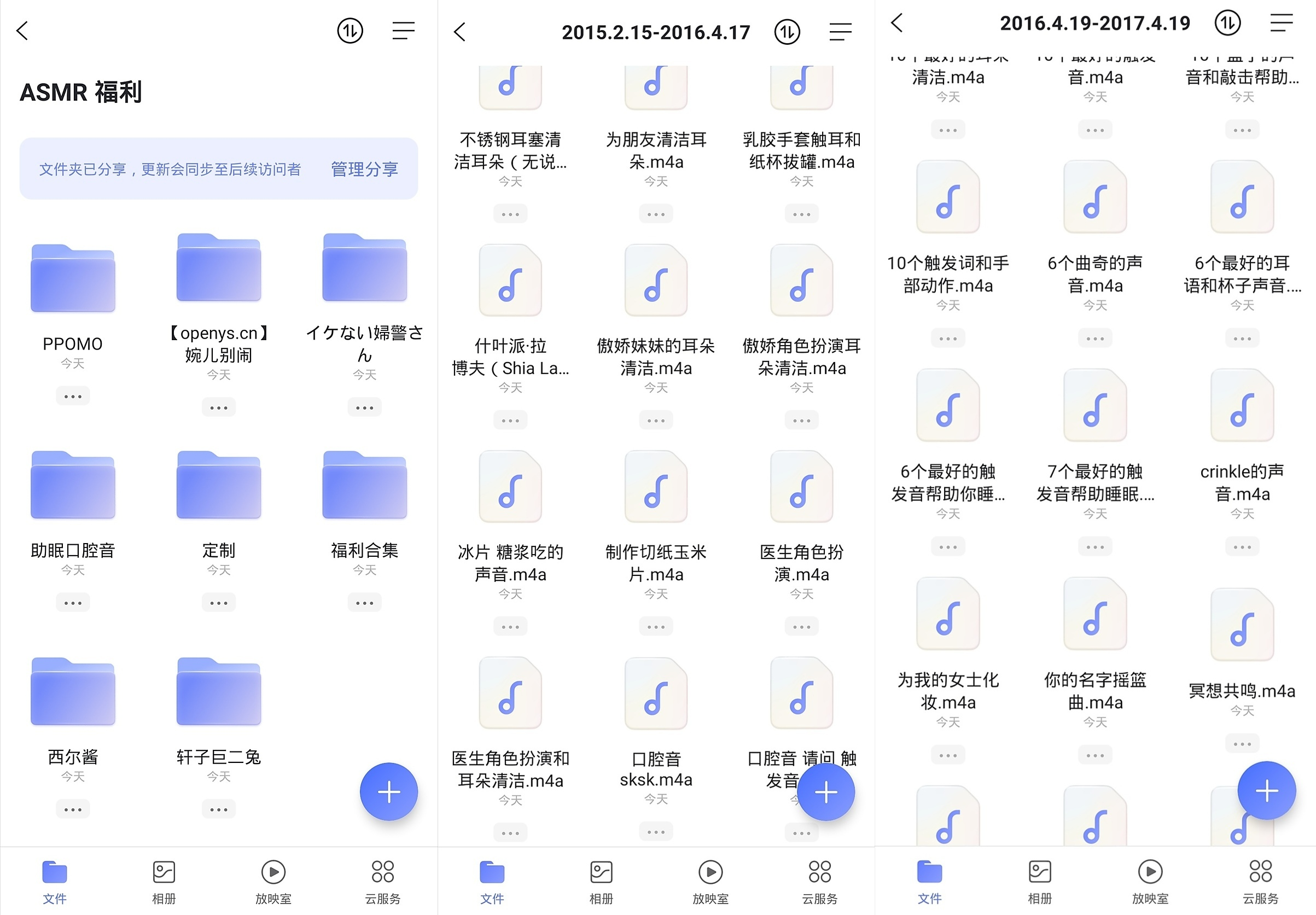Viewport: 1316px width, 915px height.
Task: Open more options for 西尔酱 folder
Action: (73, 809)
